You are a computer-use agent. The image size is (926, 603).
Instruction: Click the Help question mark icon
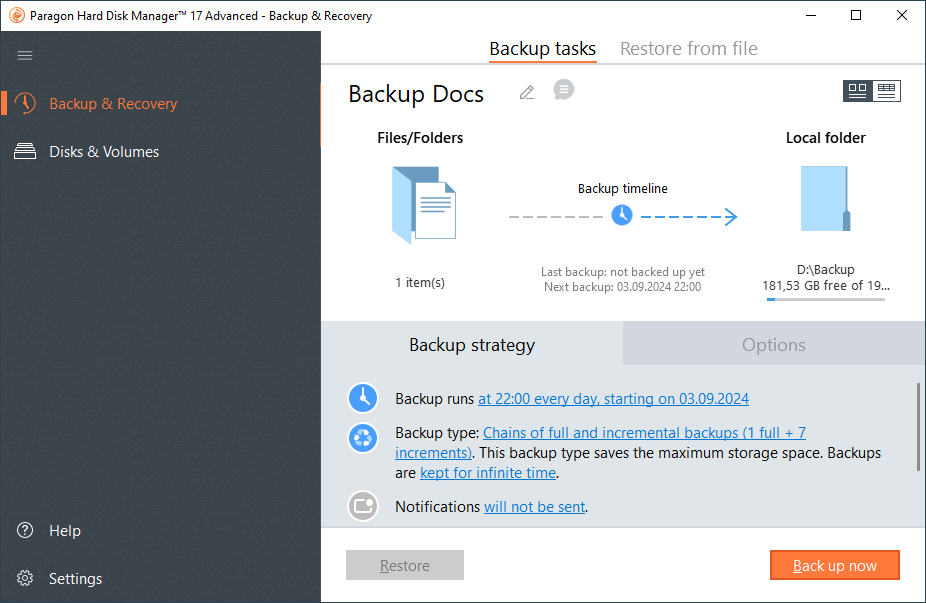coord(25,530)
